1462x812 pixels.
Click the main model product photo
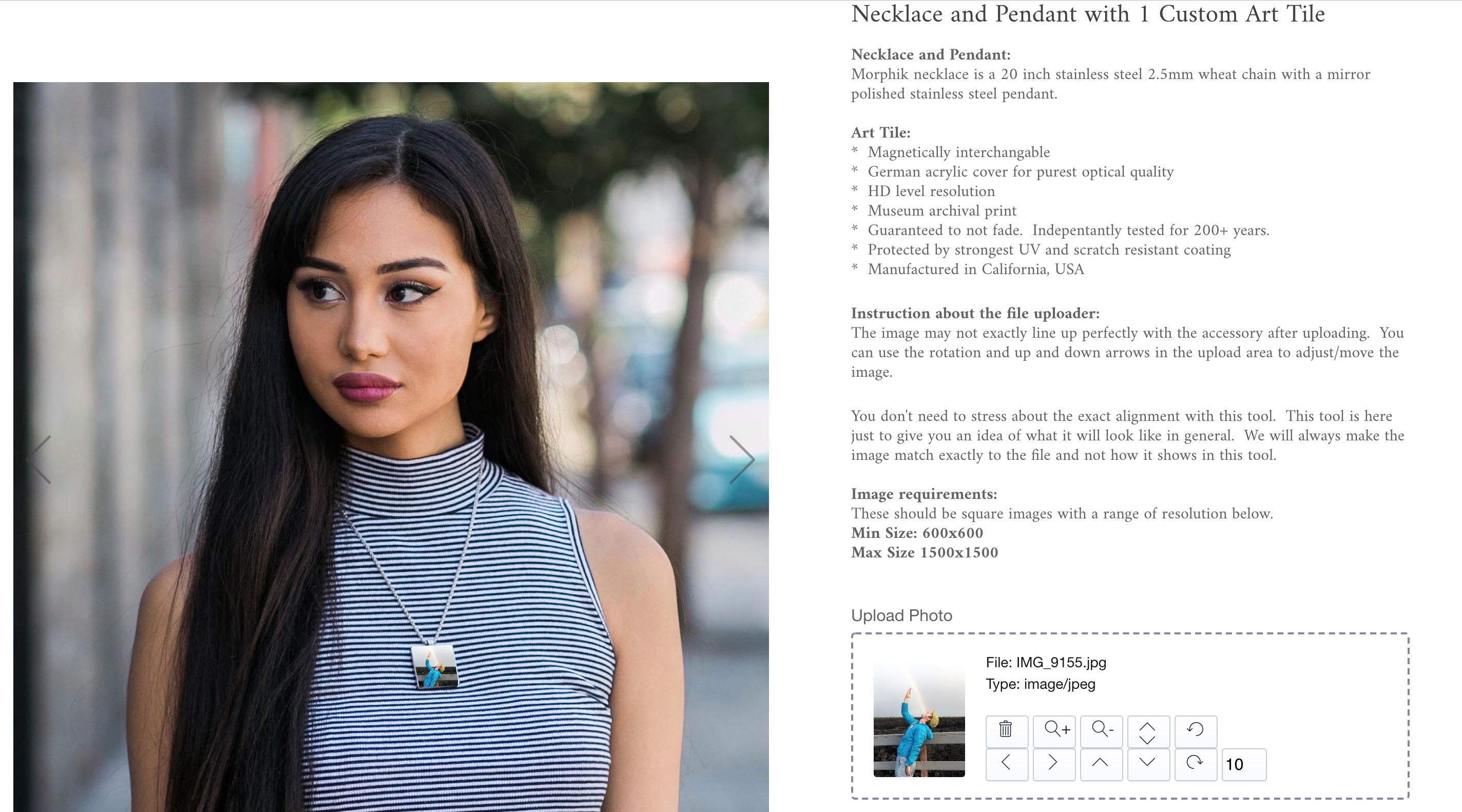coord(391,447)
